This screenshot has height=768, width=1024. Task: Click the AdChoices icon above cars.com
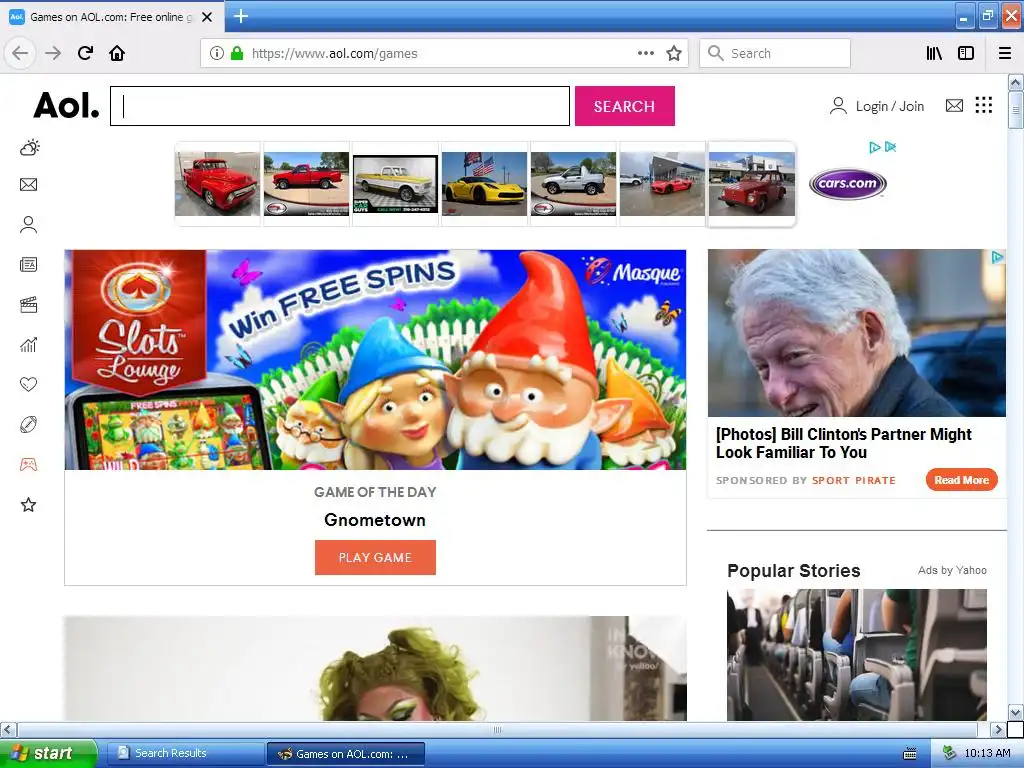point(874,147)
